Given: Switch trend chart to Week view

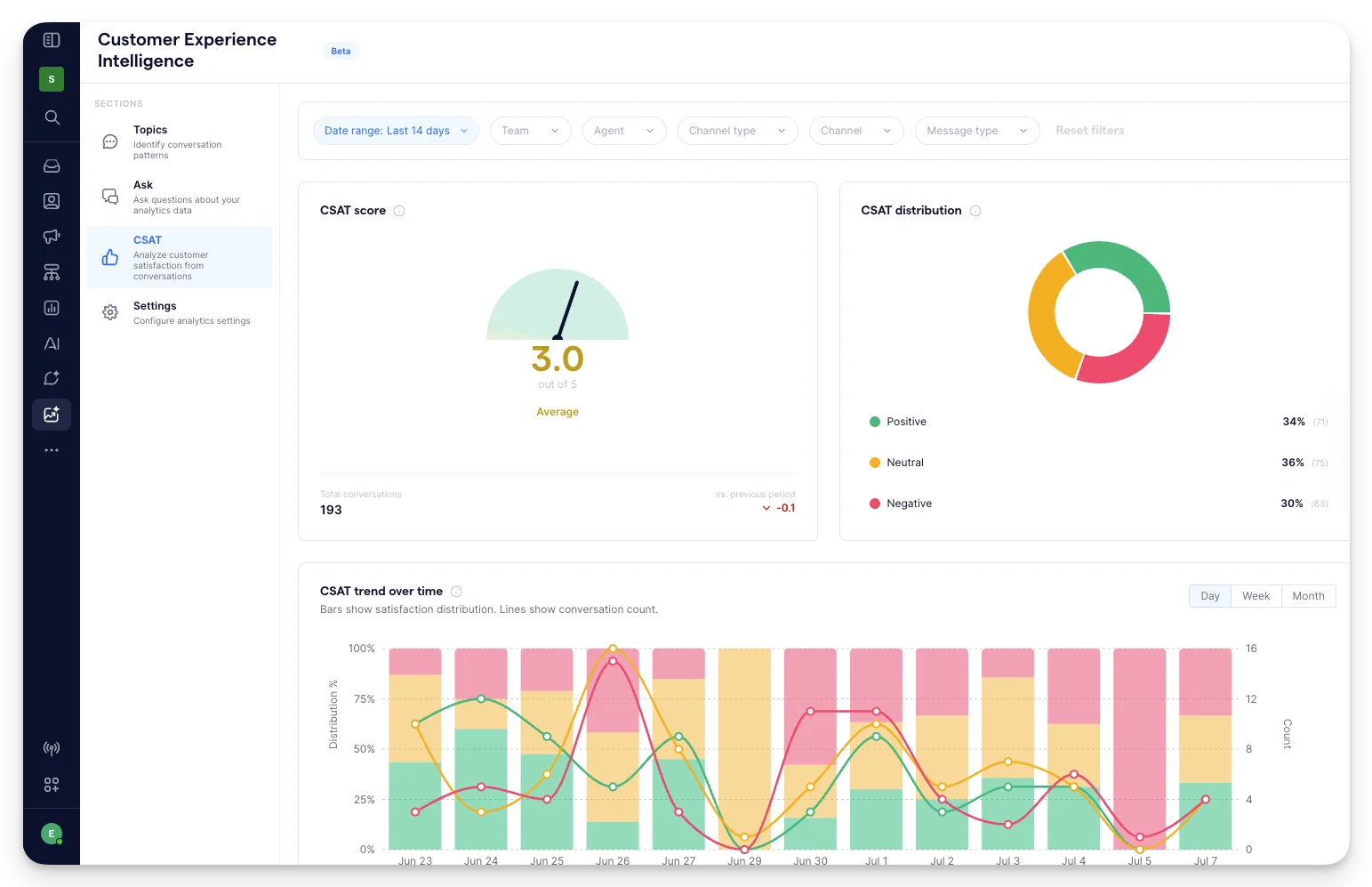Looking at the screenshot, I should (1256, 596).
